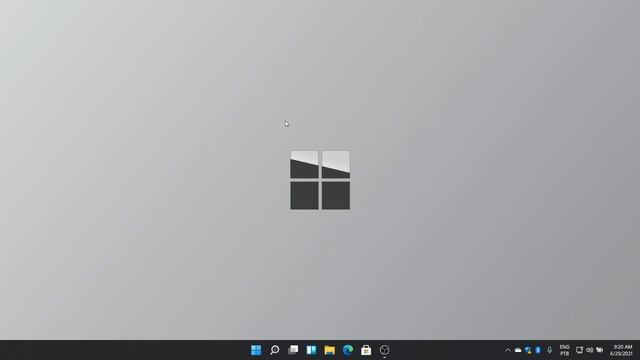Switch input language ENG PTB indicator

click(x=564, y=350)
